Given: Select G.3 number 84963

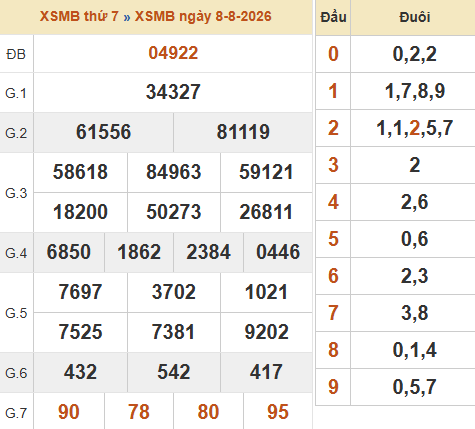Looking at the screenshot, I should point(174,172).
